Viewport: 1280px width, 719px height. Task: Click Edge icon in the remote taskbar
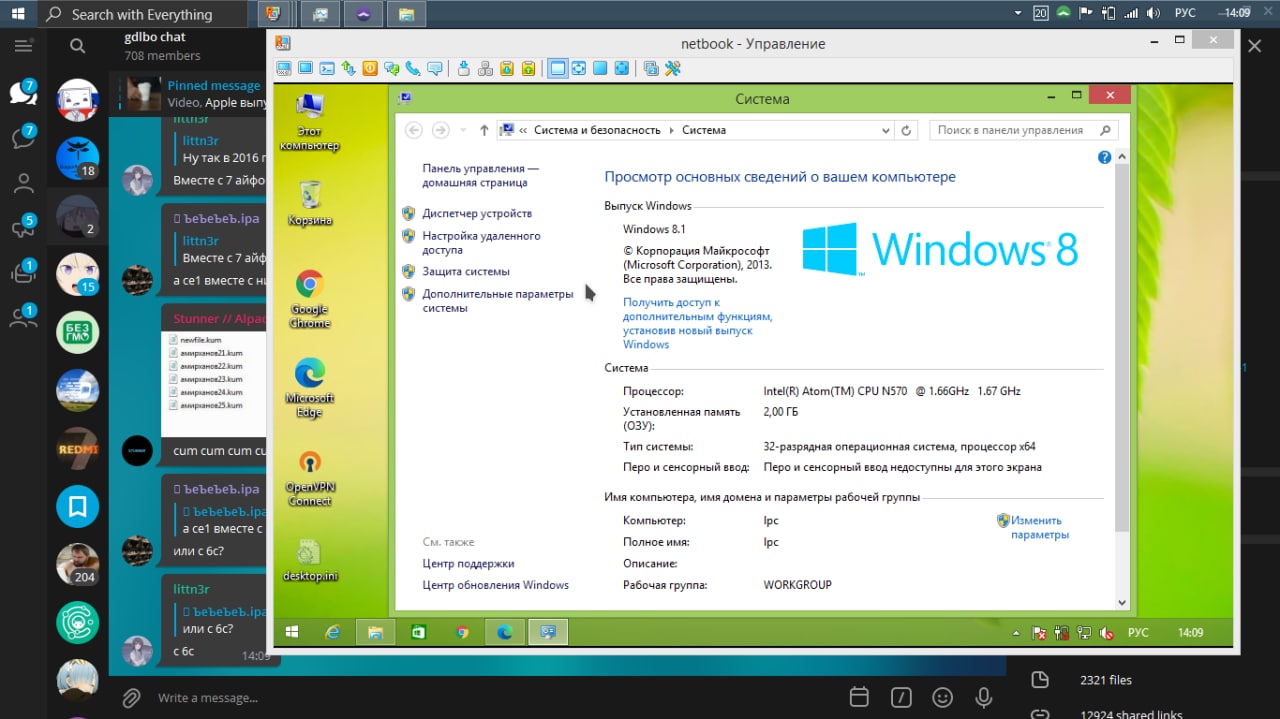[x=505, y=632]
